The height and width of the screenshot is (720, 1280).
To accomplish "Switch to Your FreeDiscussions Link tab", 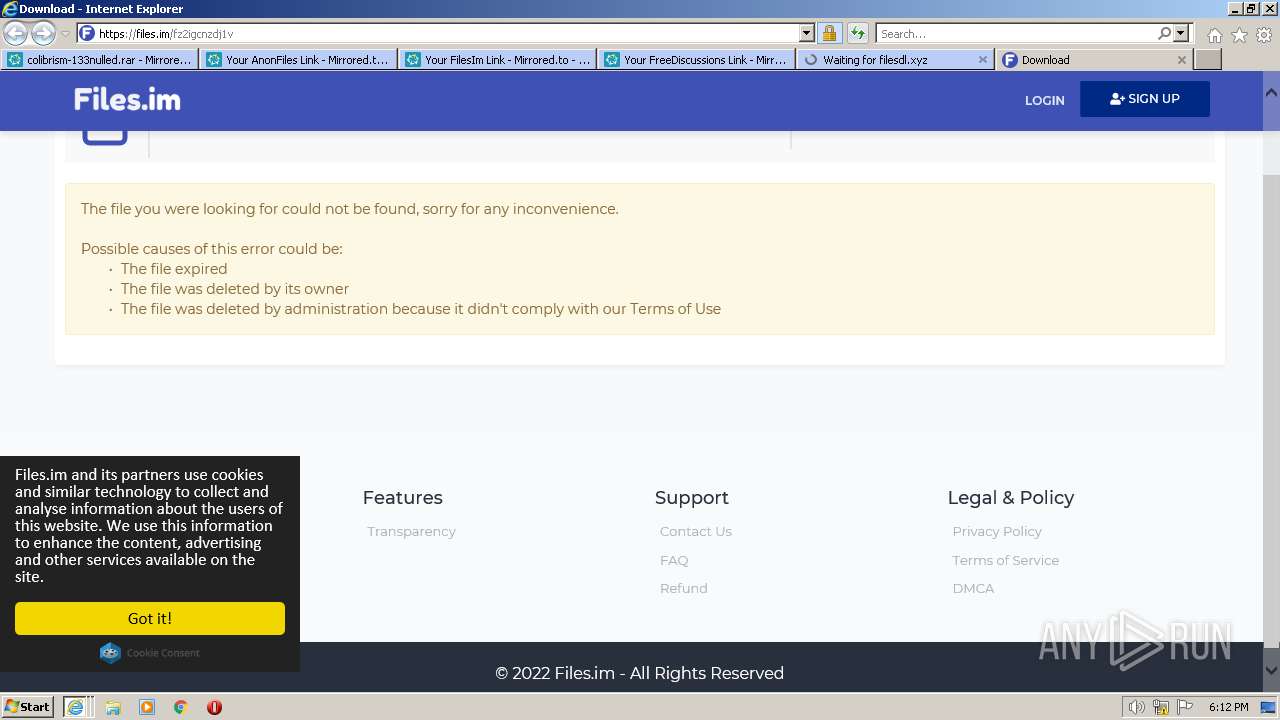I will [698, 60].
